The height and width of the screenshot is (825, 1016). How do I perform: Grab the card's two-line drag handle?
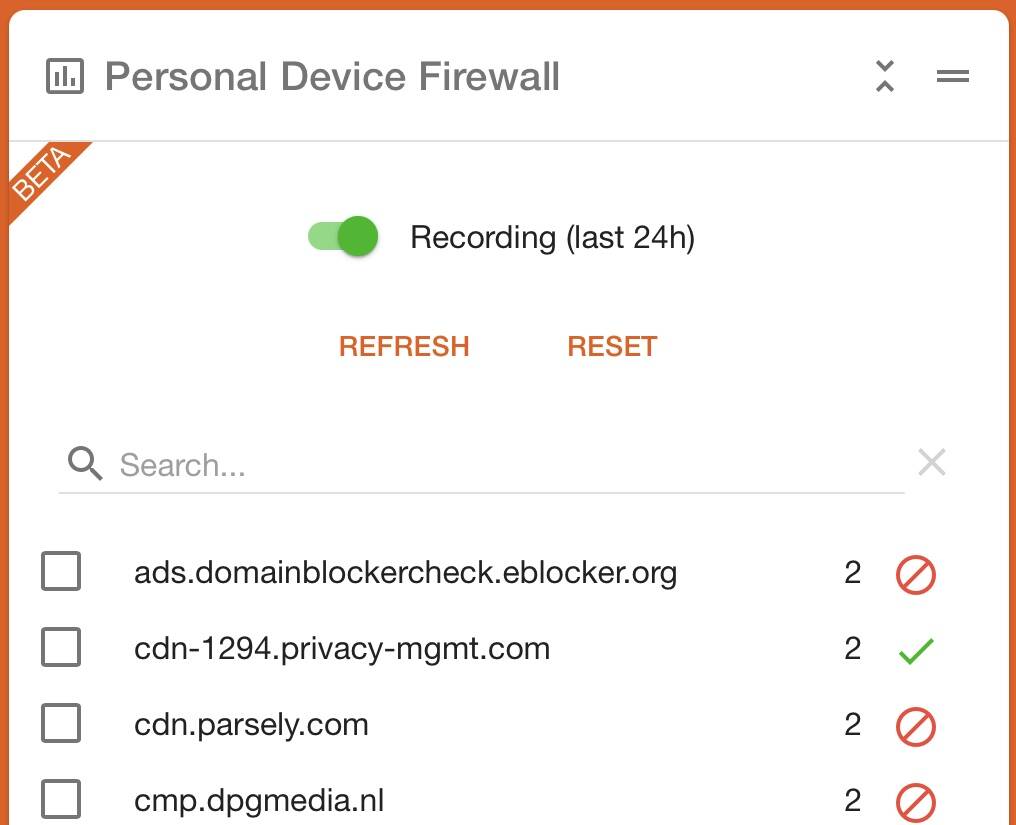pyautogui.click(x=952, y=76)
